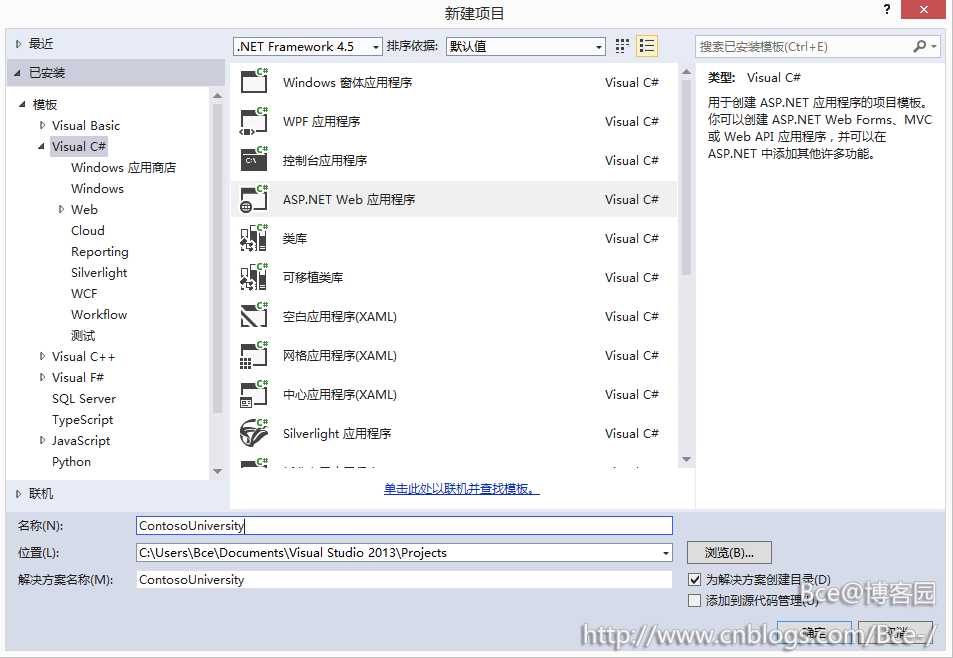
Task: Click the project name input field
Action: point(404,526)
